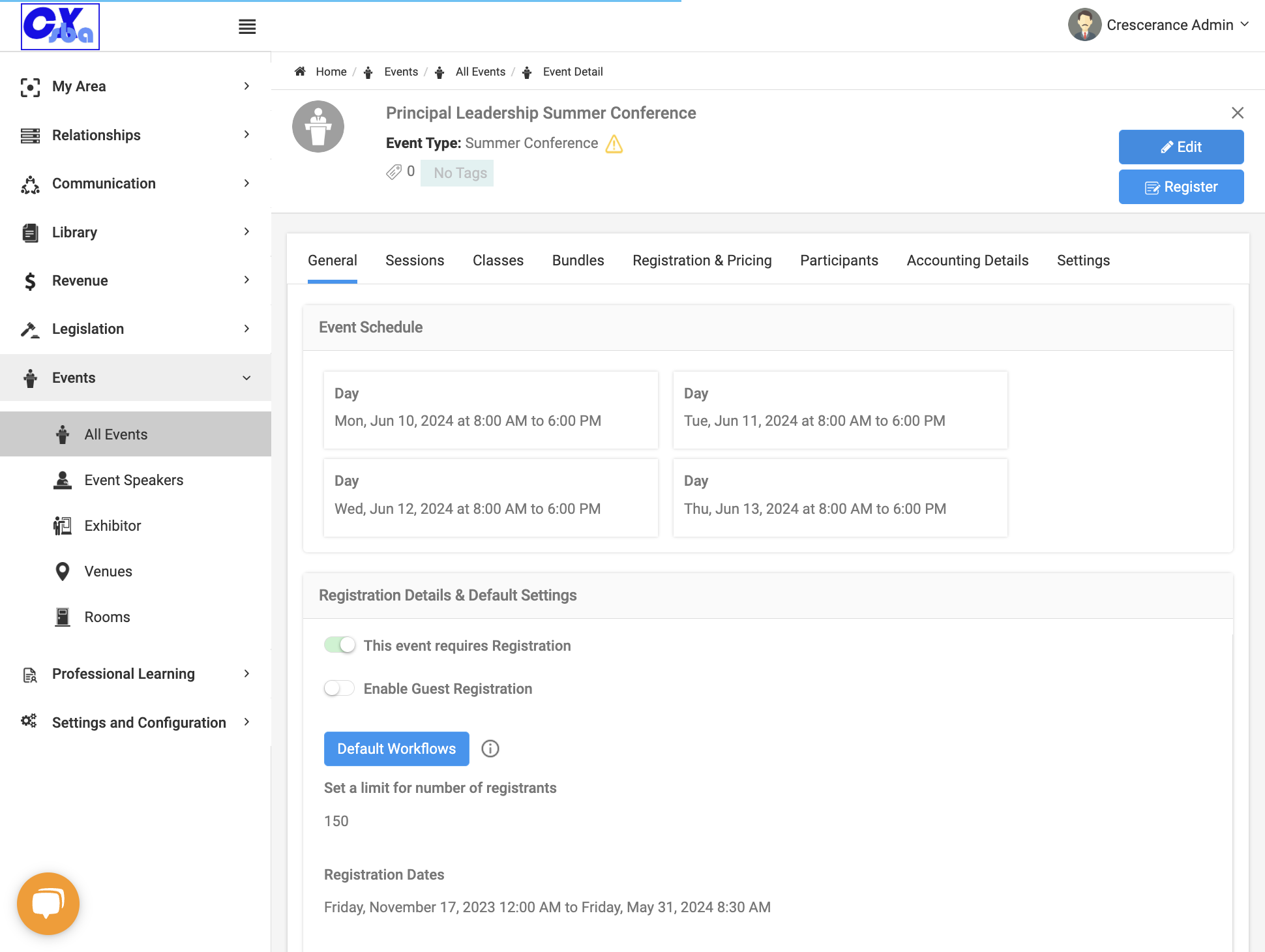Switch to the Participants tab
The height and width of the screenshot is (952, 1265).
tap(839, 261)
